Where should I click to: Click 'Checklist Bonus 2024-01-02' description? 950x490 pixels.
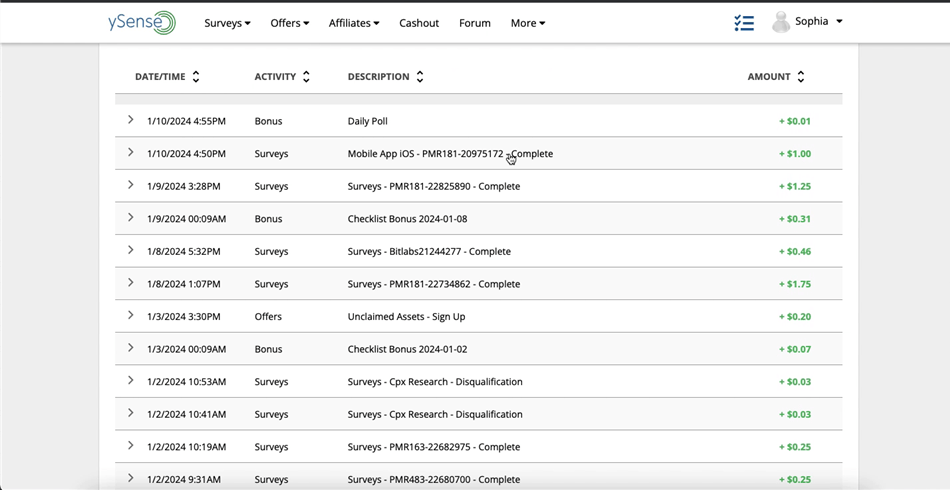407,349
